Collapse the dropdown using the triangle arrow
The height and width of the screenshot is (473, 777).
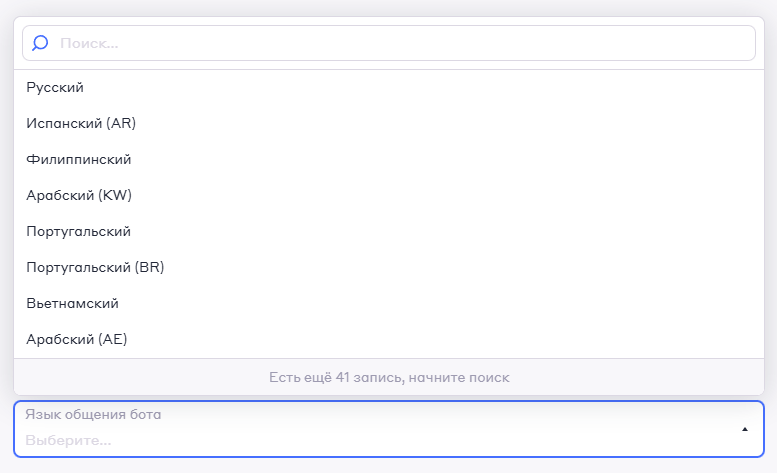click(x=744, y=429)
